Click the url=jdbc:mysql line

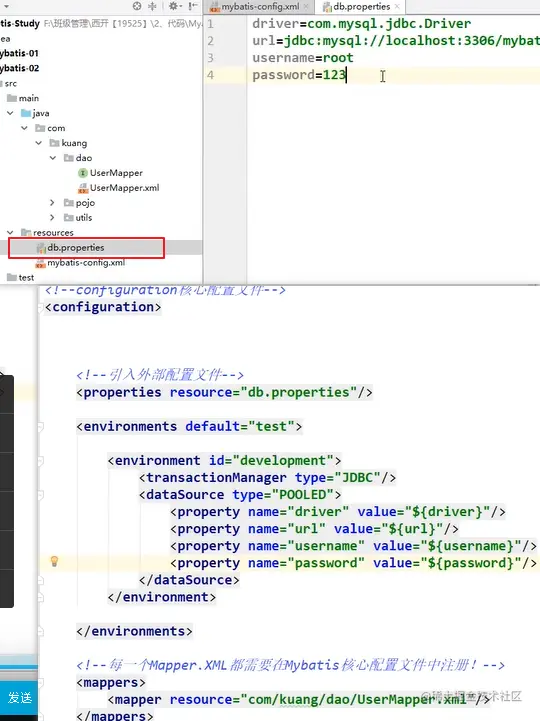point(396,40)
